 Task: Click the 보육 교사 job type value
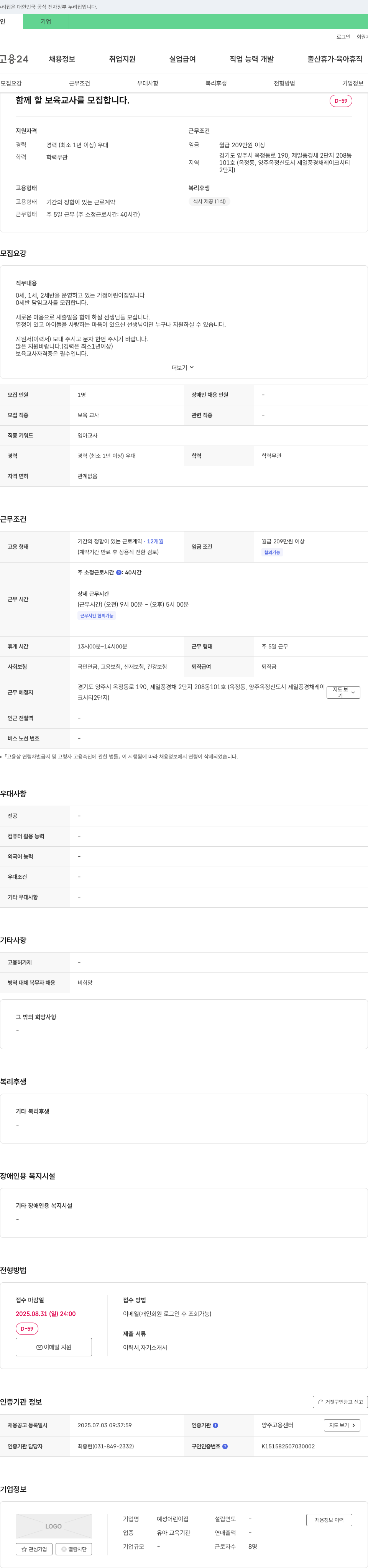88,415
